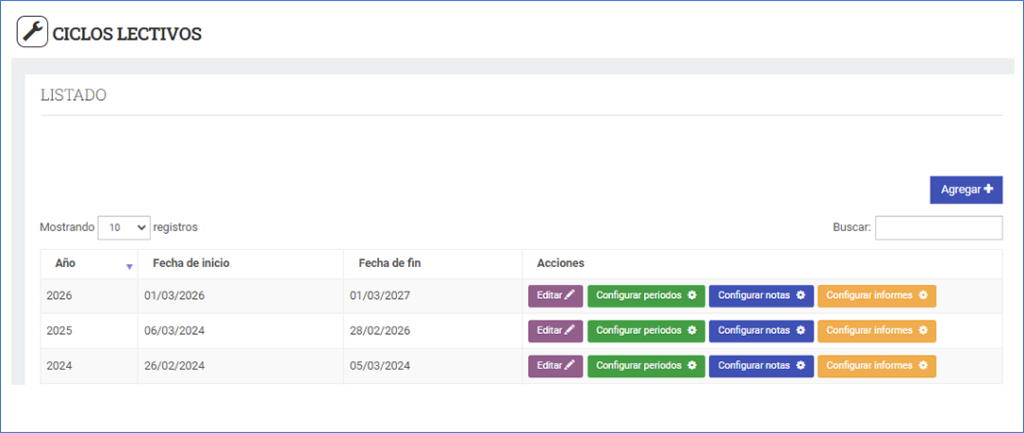This screenshot has width=1024, height=433.
Task: Click pencil icon in the 2026 Editar button
Action: [570, 296]
